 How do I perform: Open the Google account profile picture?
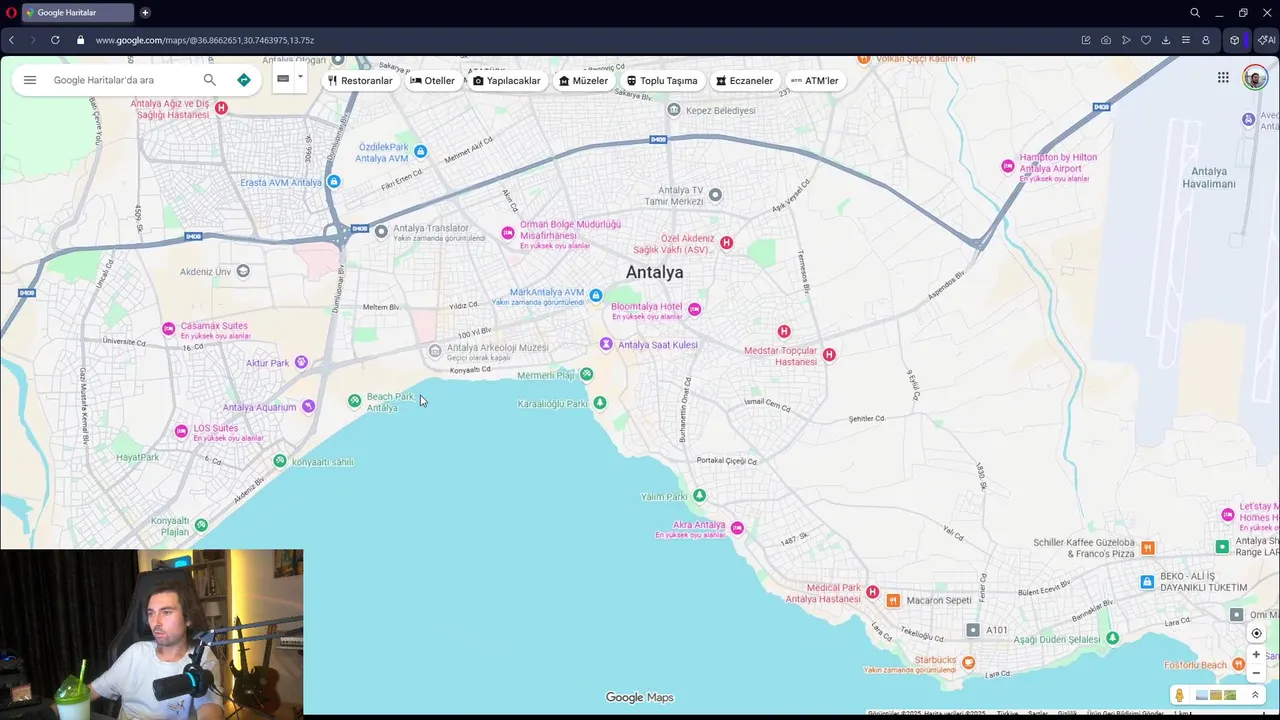(1255, 78)
